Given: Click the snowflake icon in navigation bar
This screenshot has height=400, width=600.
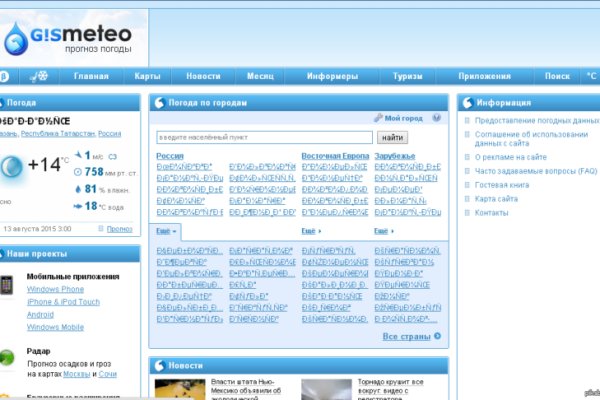Looking at the screenshot, I should (40, 76).
